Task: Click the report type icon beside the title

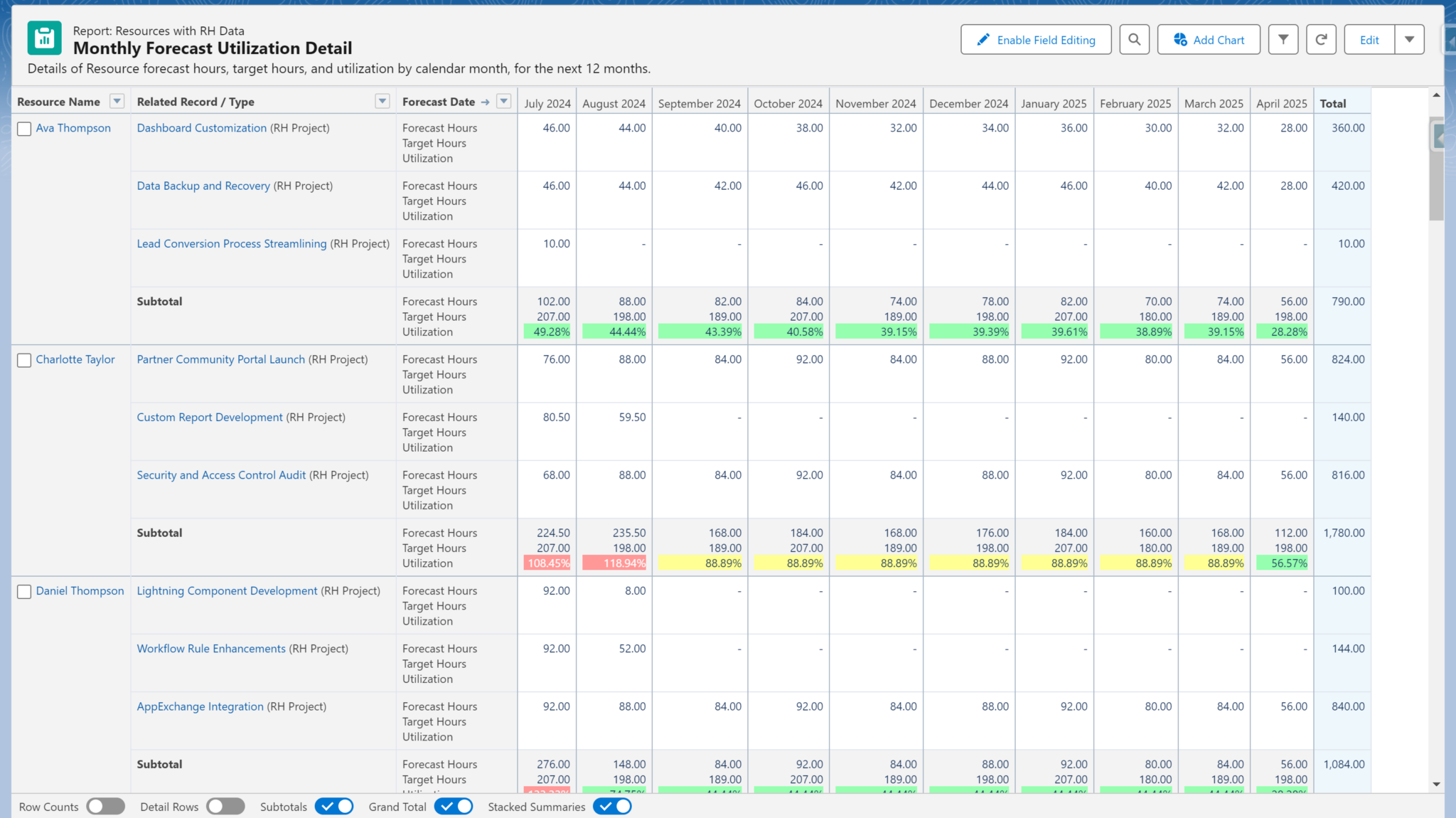Action: coord(44,38)
